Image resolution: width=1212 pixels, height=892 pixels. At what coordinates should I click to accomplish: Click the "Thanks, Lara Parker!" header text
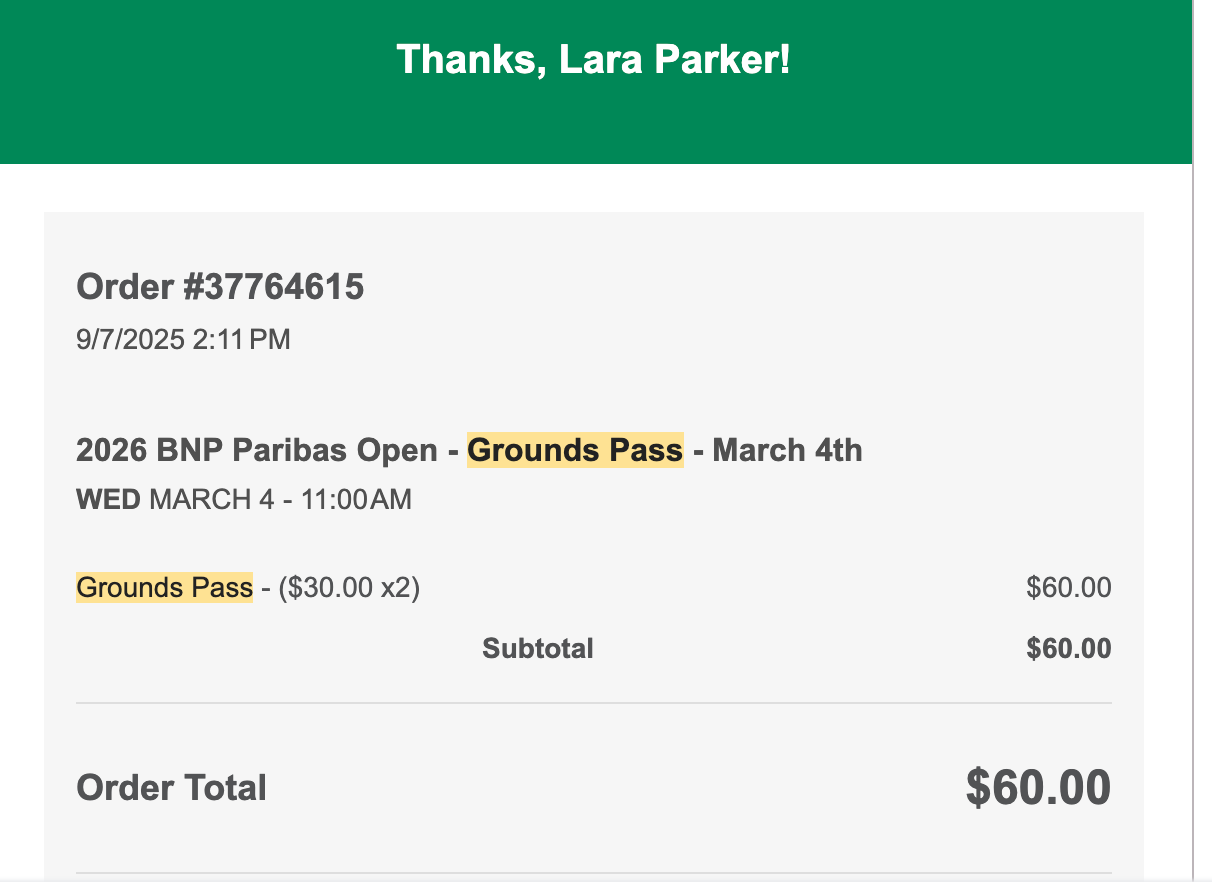click(x=593, y=60)
